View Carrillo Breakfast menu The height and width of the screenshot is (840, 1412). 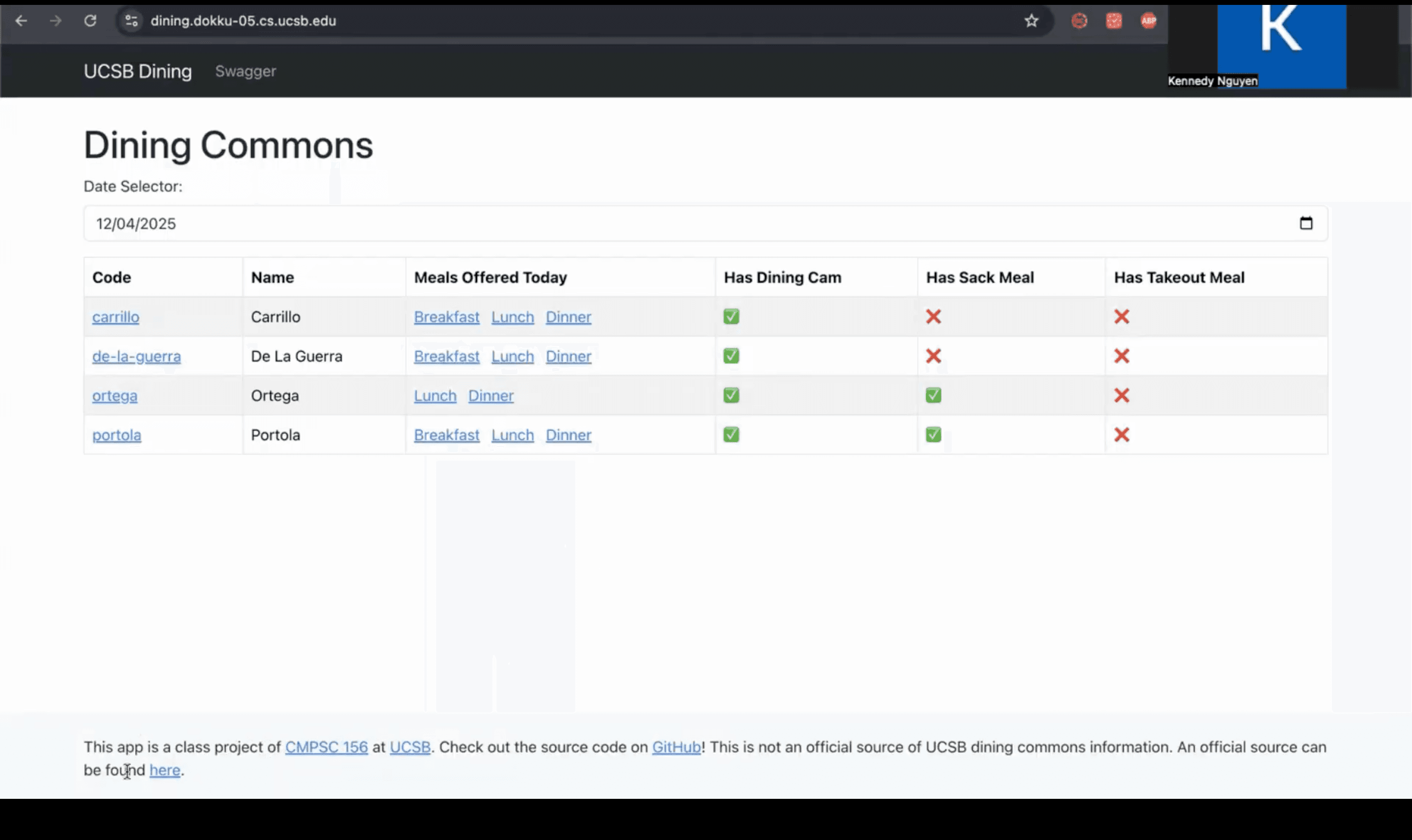click(446, 317)
